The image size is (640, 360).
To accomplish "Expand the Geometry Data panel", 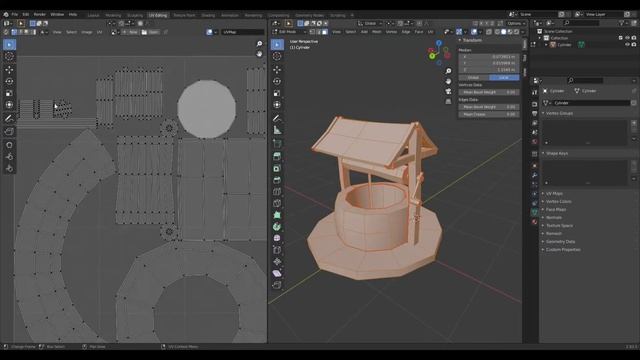I will [x=560, y=242].
